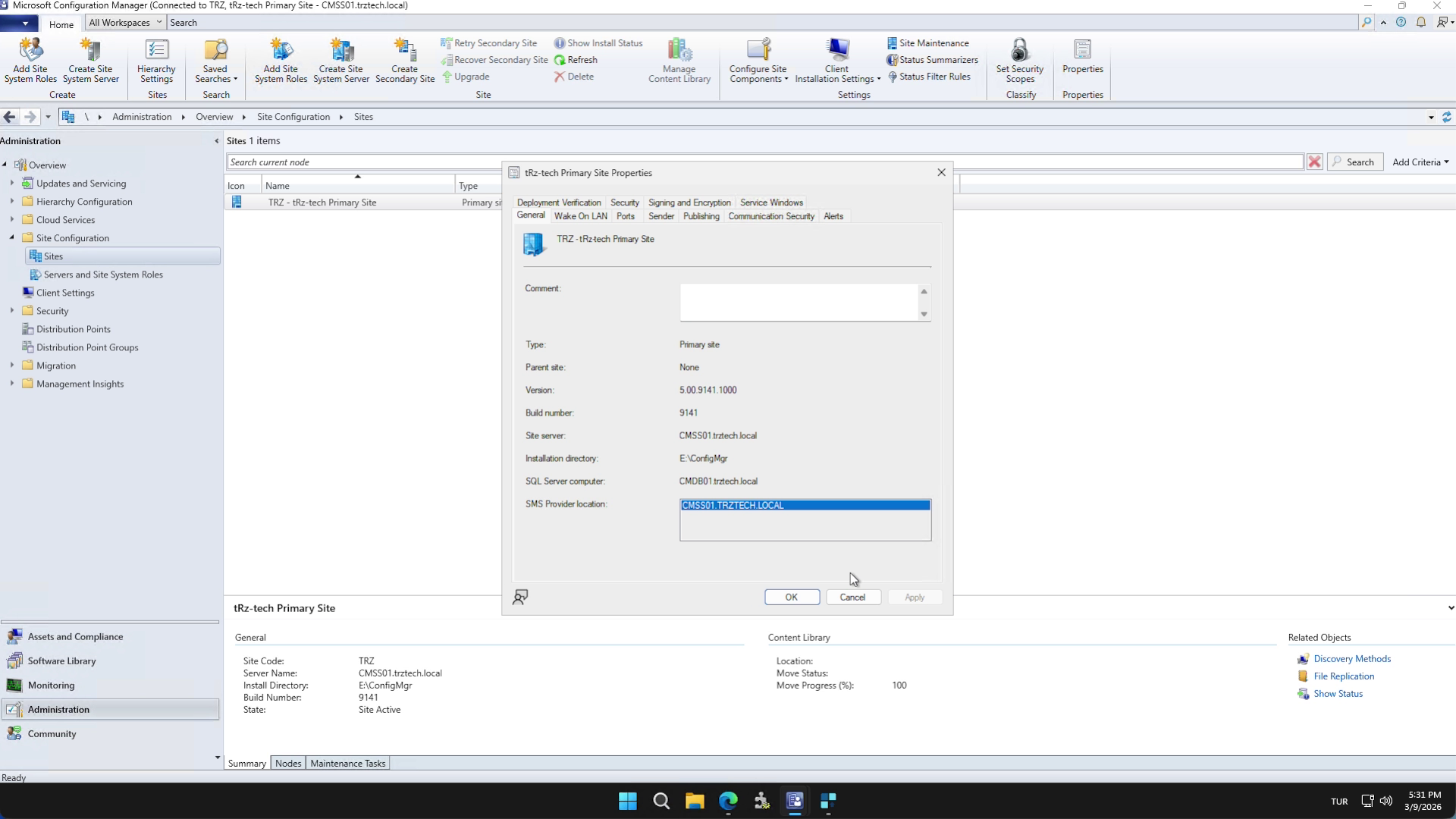Open Client Installation Settings menu
The height and width of the screenshot is (819, 1456).
click(837, 60)
